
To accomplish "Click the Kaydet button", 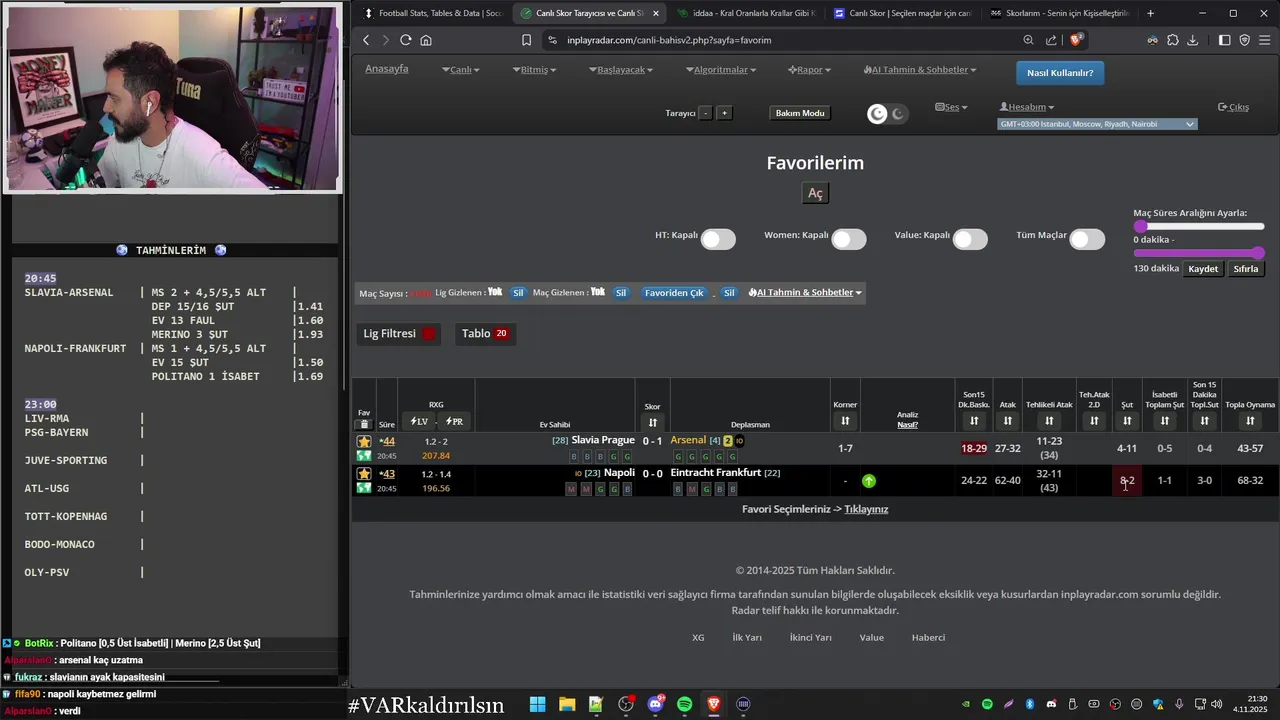I will (1203, 269).
